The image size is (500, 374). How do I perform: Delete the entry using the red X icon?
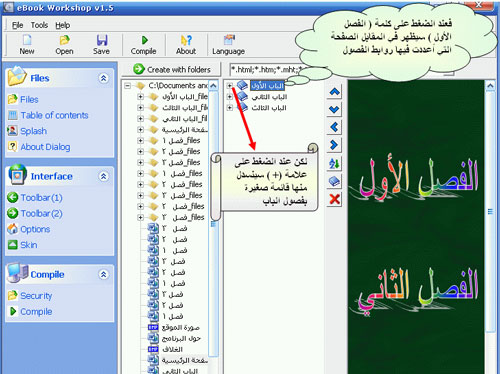[334, 199]
